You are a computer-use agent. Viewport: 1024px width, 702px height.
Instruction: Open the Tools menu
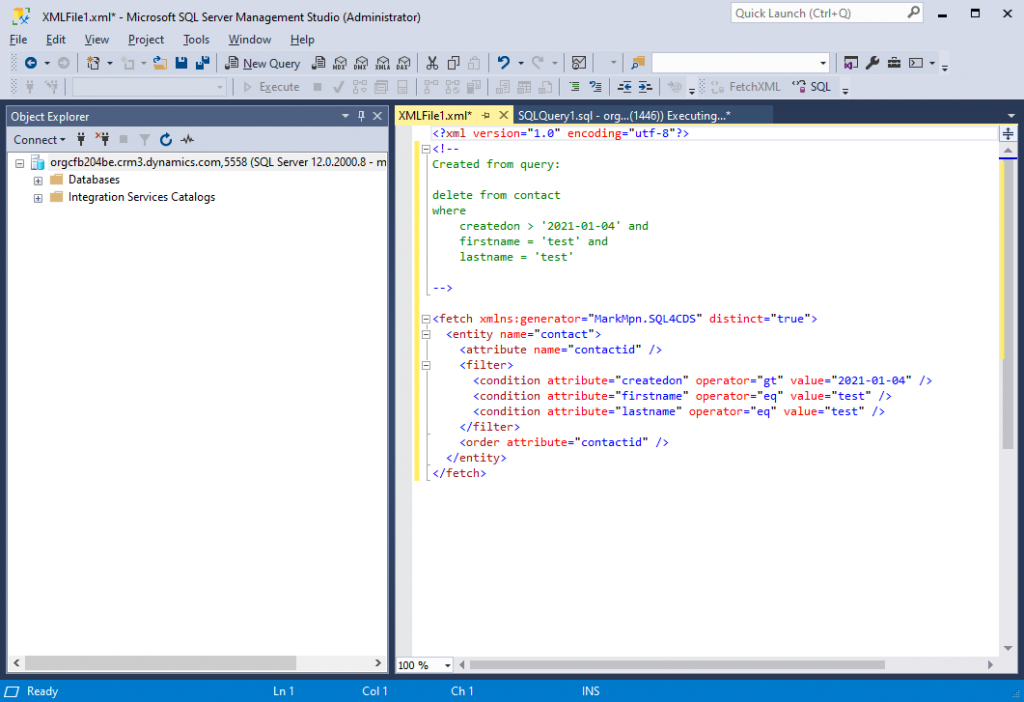pyautogui.click(x=196, y=40)
